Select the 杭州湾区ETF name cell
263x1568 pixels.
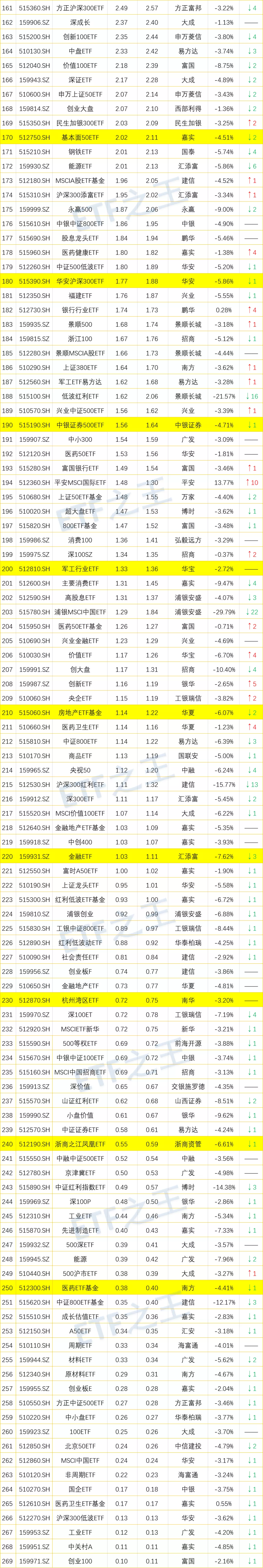click(x=80, y=1000)
